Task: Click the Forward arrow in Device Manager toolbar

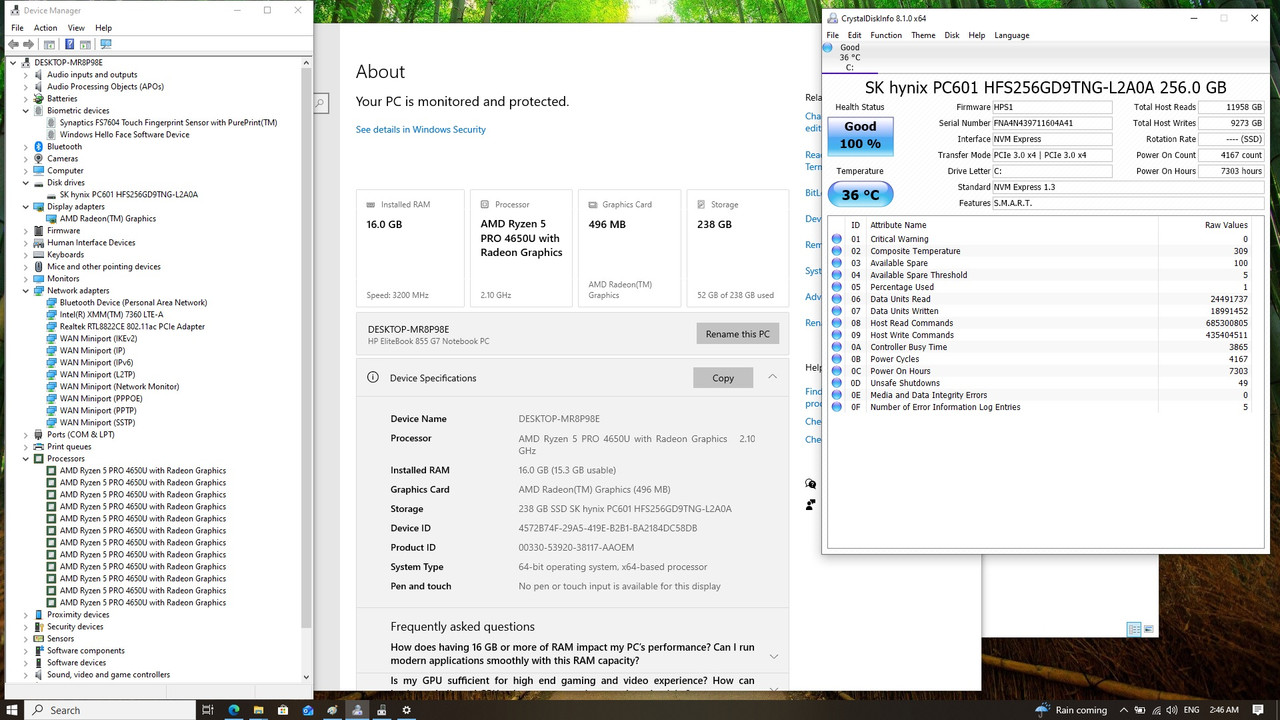Action: click(x=29, y=44)
